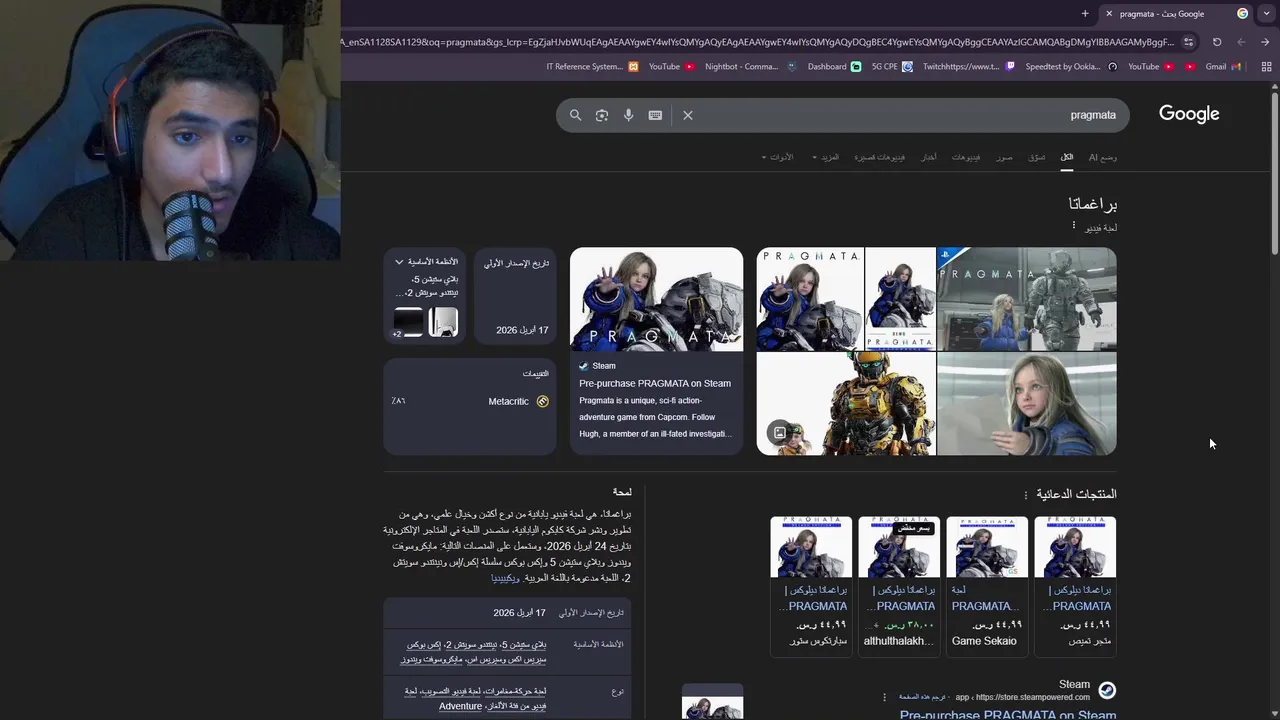Open the top-left Pragmata cover image
This screenshot has height=720, width=1280.
click(x=810, y=299)
